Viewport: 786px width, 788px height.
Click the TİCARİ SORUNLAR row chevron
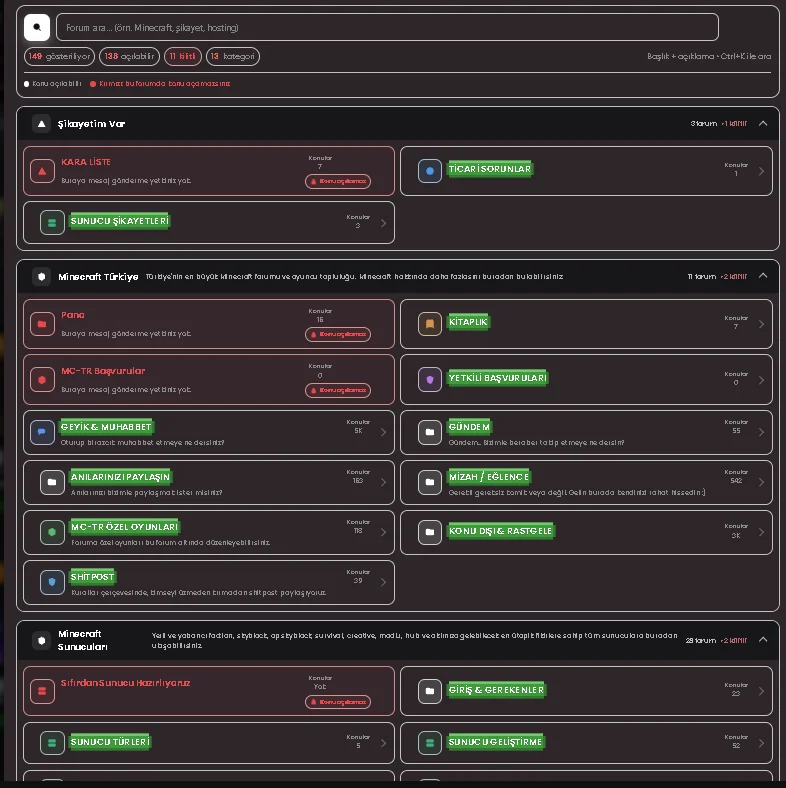(761, 171)
